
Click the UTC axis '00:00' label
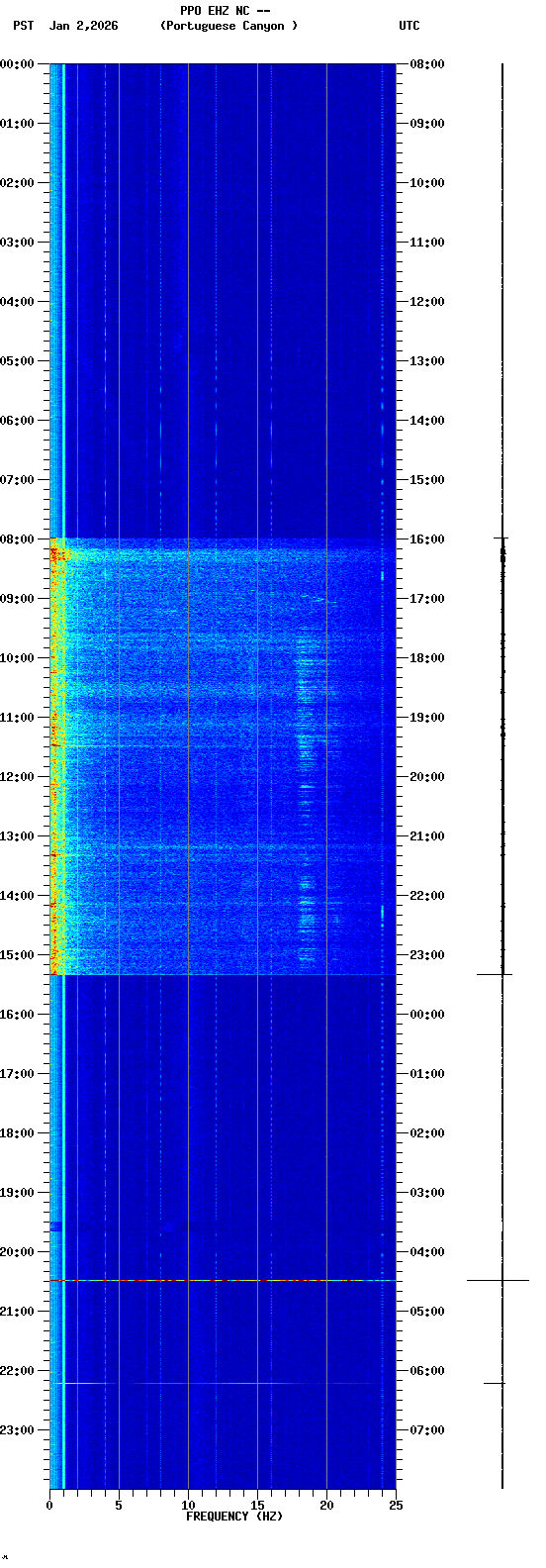427,1015
